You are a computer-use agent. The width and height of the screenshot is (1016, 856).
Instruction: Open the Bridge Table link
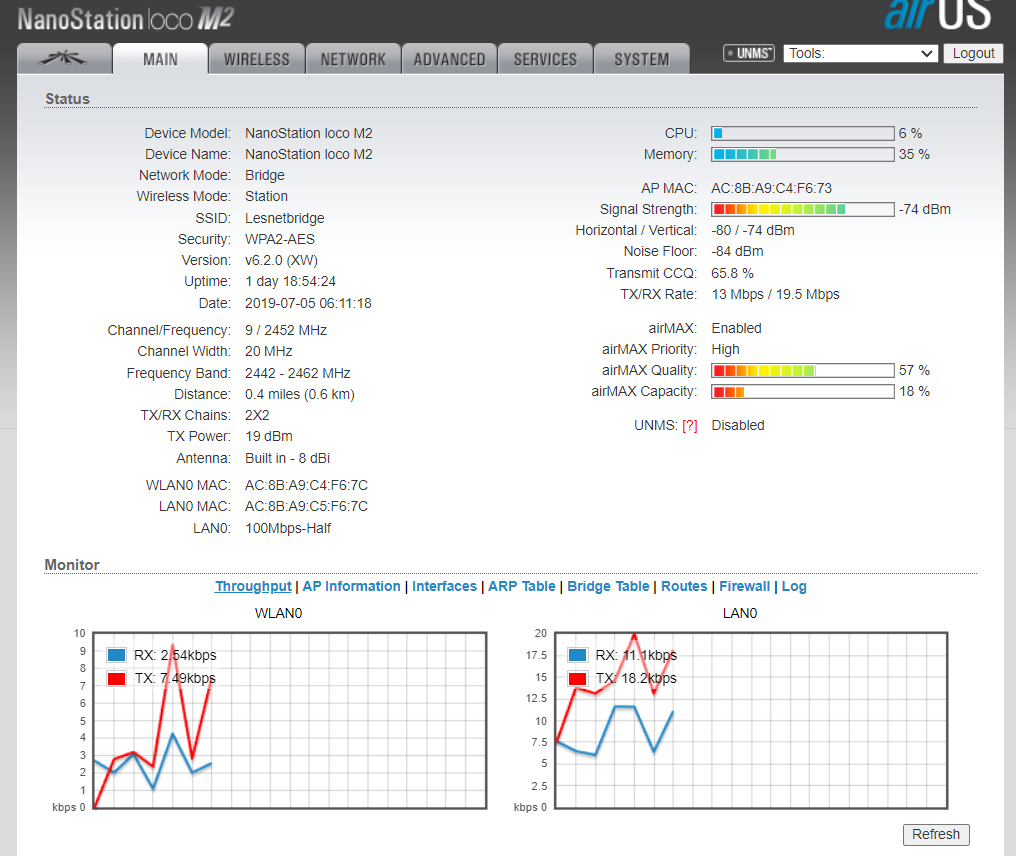click(608, 586)
